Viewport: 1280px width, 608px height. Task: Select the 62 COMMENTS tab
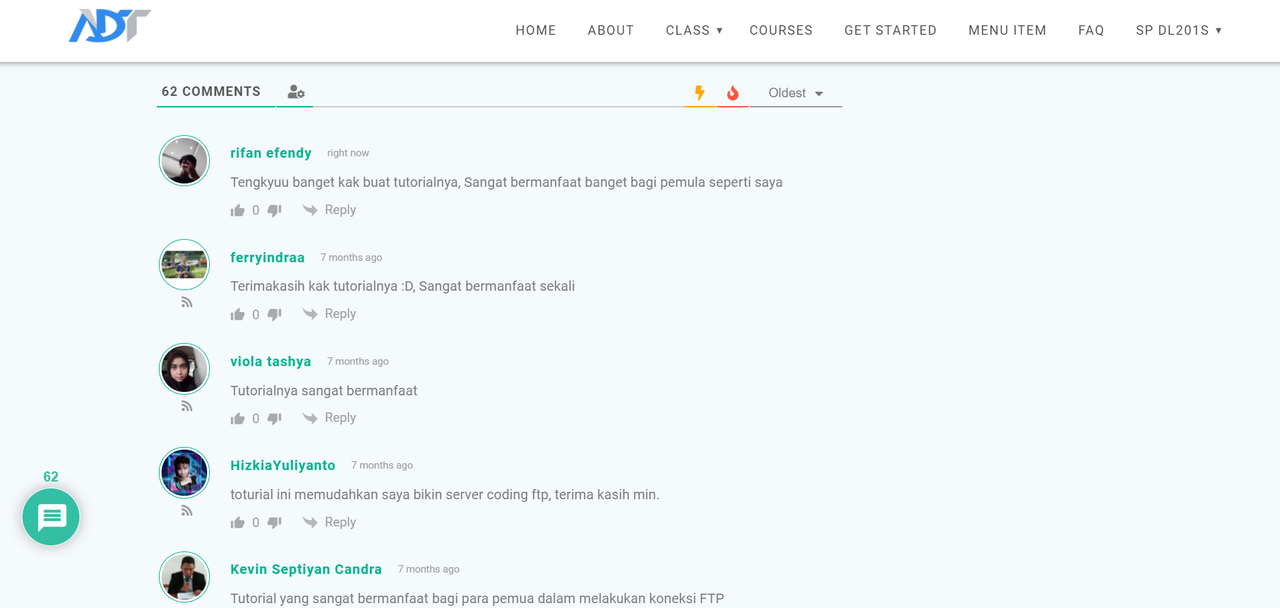[x=211, y=91]
